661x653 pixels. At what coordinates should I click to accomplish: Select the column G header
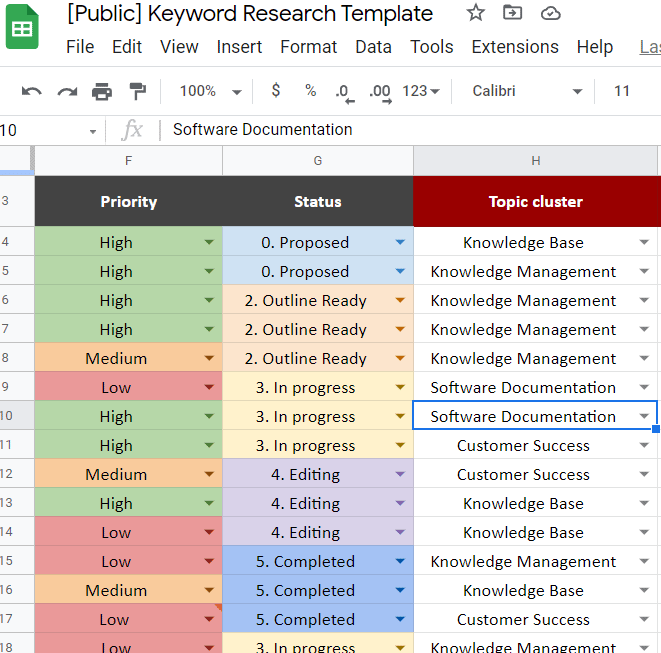click(x=318, y=161)
